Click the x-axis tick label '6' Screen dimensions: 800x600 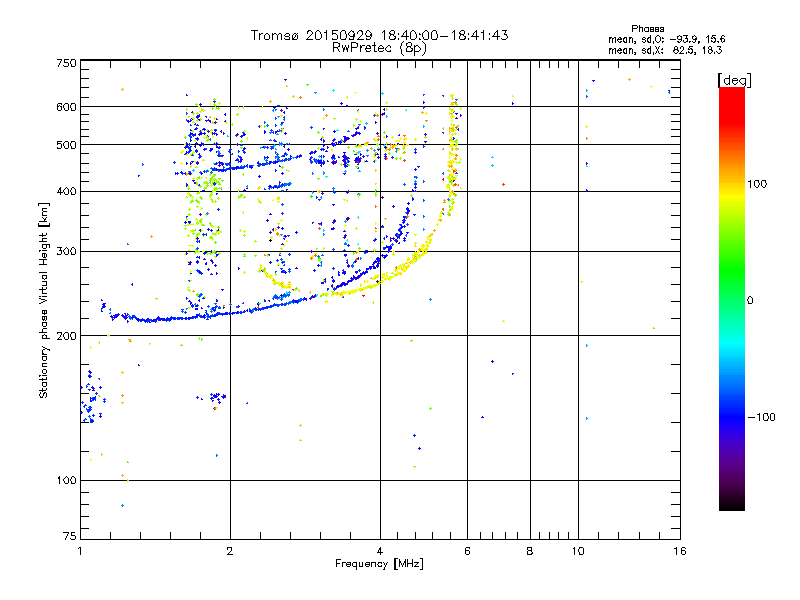coord(467,551)
